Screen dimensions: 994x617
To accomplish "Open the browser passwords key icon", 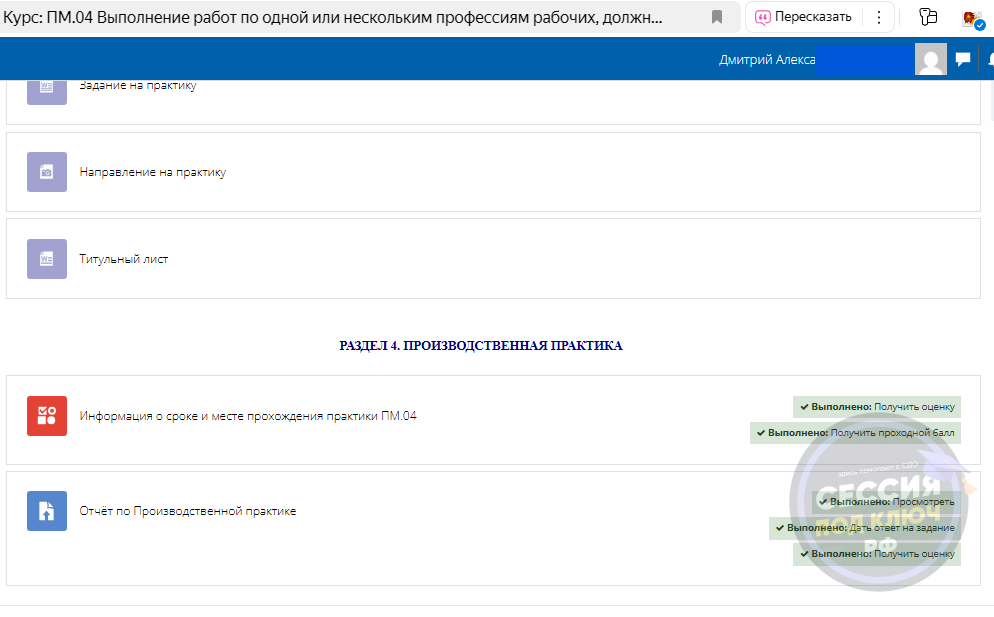I will tap(927, 17).
